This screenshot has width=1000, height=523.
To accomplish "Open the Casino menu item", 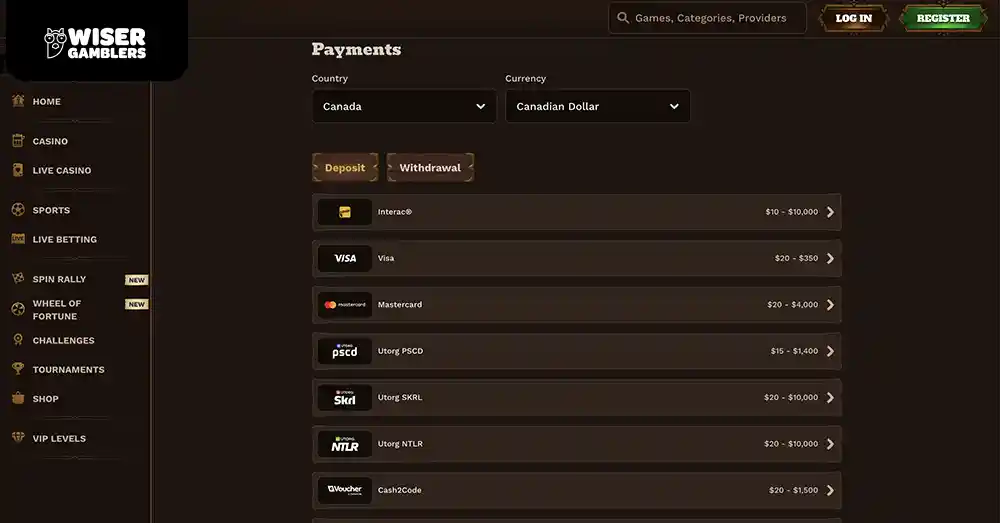I will [x=50, y=141].
